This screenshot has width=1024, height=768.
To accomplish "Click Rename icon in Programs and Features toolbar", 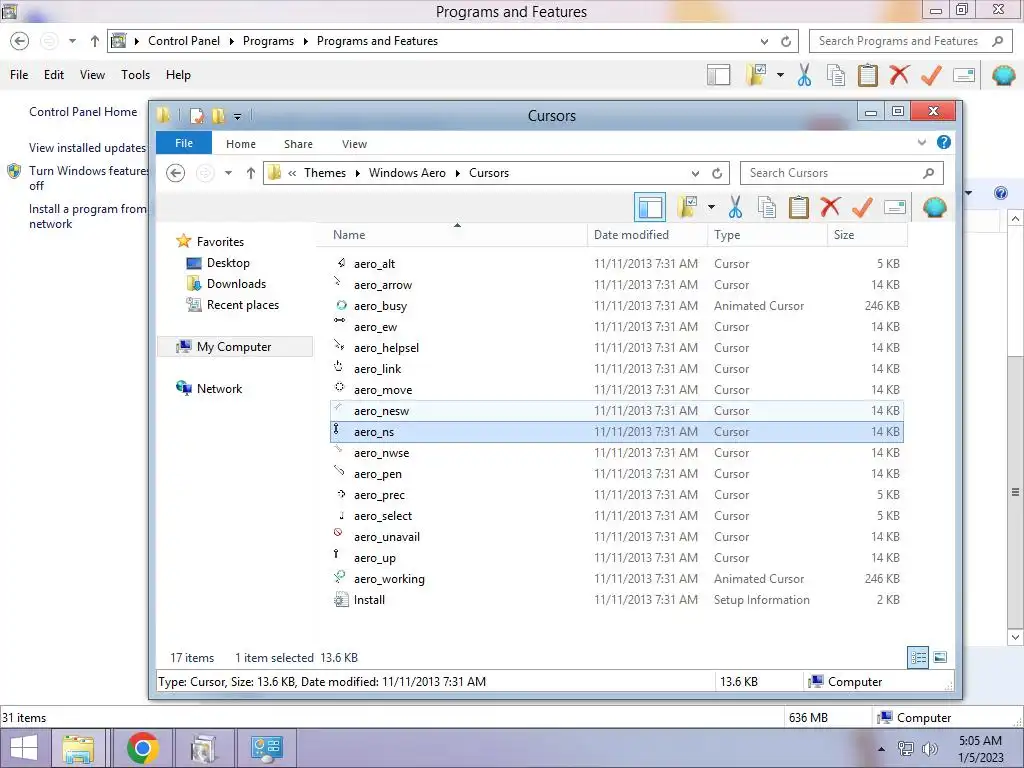I will point(964,75).
